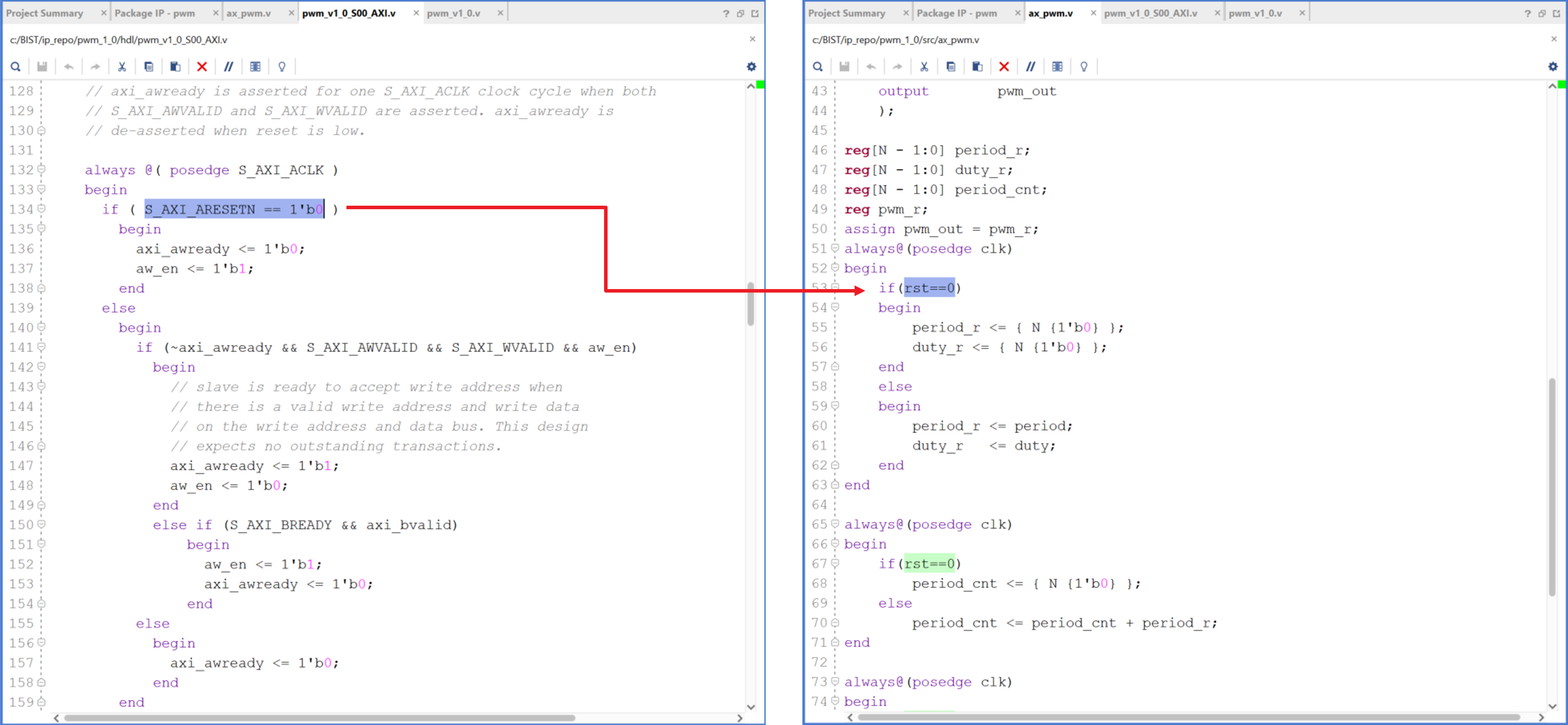1568x725 pixels.
Task: Close ax_pwm.v tab in left pane
Action: [291, 13]
